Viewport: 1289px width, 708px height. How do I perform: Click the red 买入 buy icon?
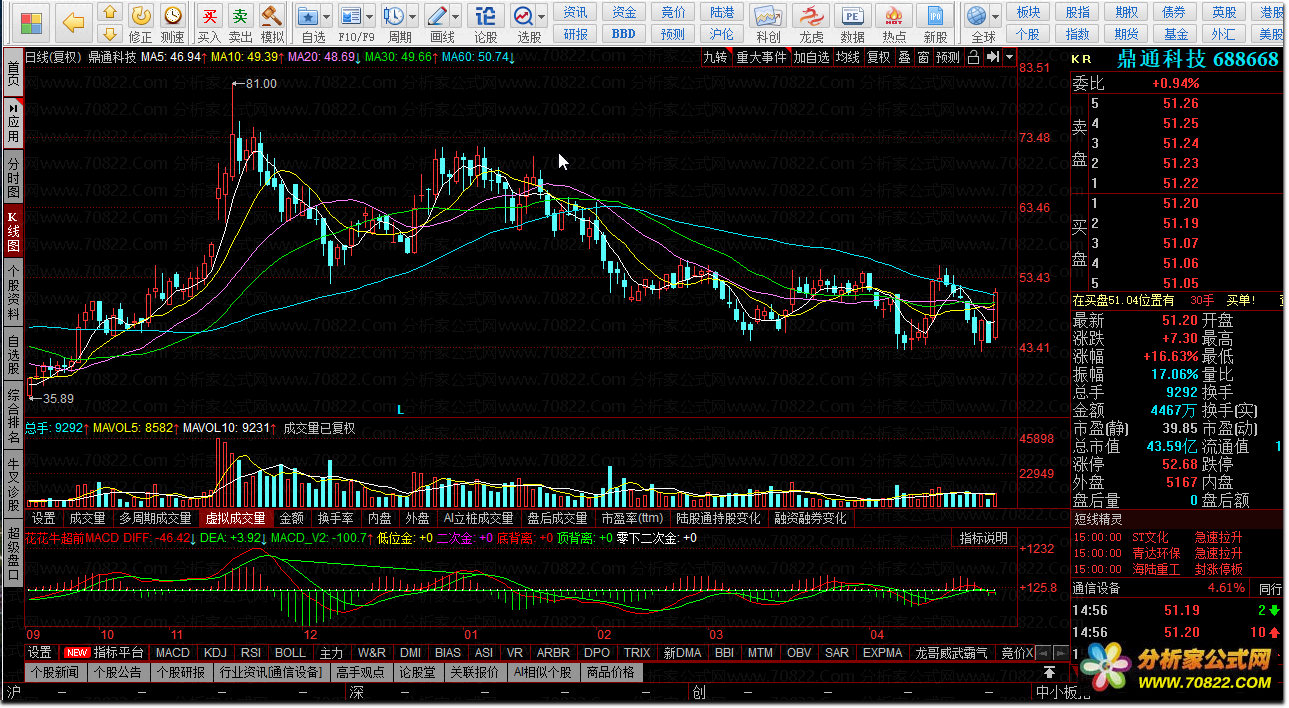[209, 15]
